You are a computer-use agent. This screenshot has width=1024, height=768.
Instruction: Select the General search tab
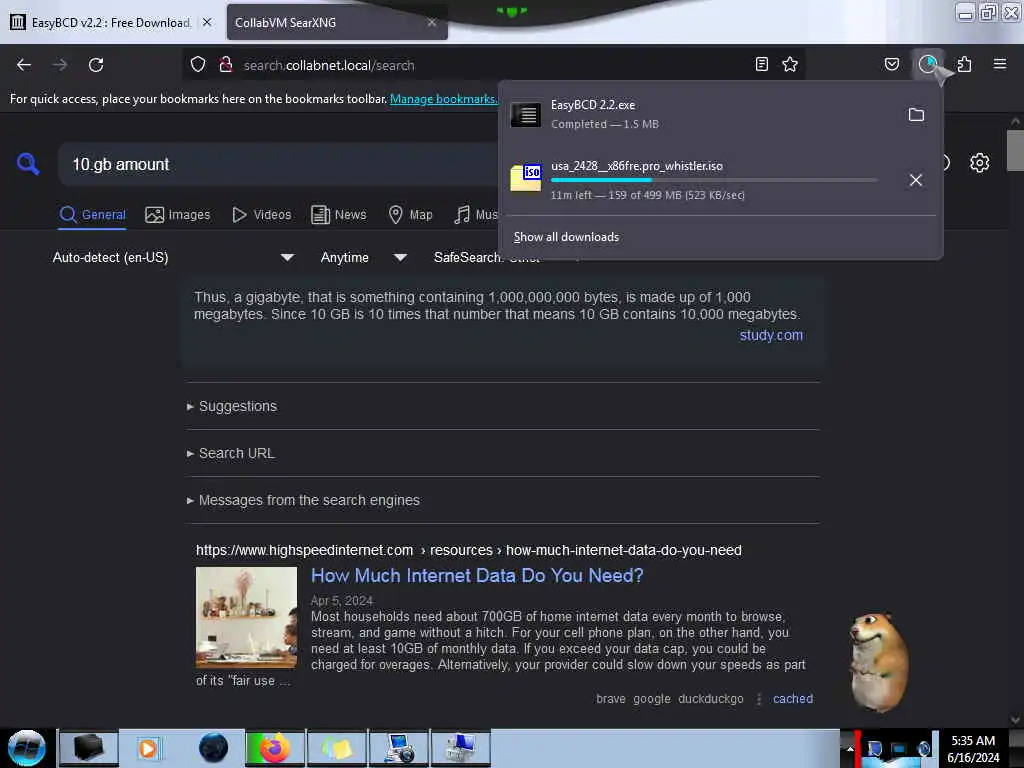[92, 215]
